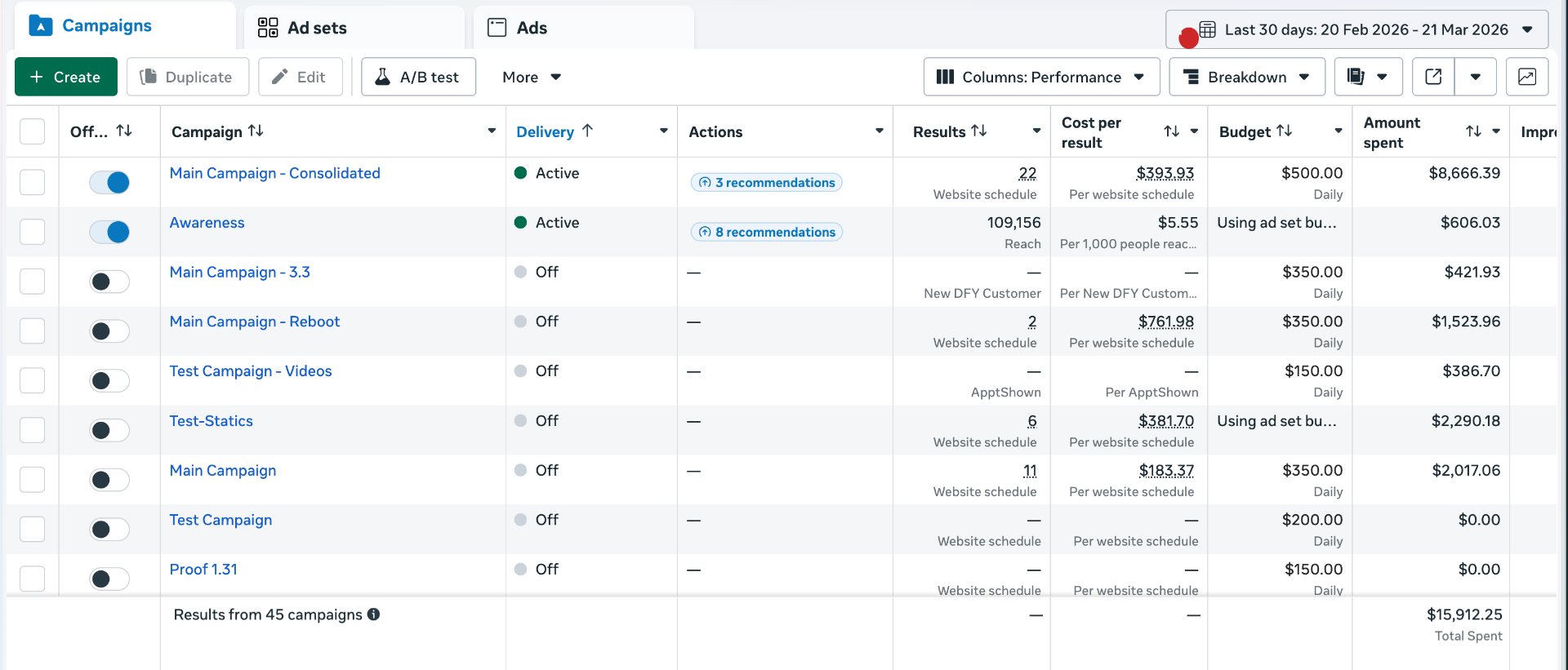Turn on Main Campaign - 3.3 toggle

pos(109,282)
